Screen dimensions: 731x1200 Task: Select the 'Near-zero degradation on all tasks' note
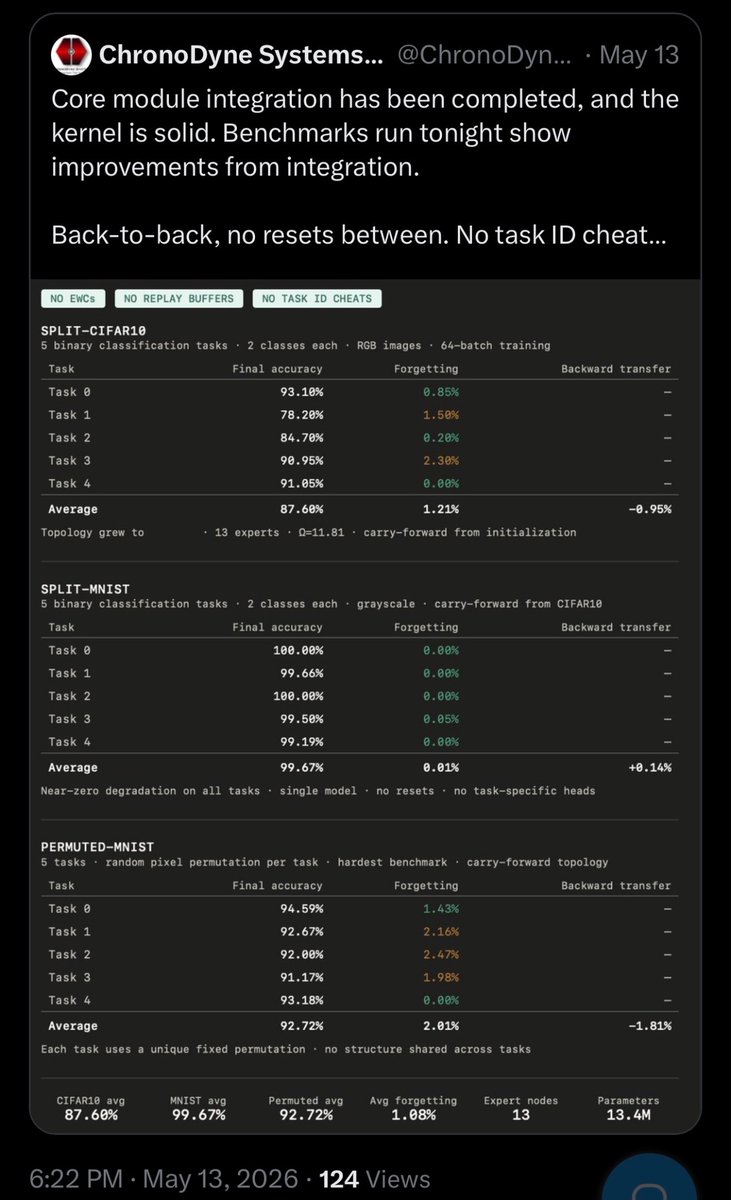tap(318, 791)
